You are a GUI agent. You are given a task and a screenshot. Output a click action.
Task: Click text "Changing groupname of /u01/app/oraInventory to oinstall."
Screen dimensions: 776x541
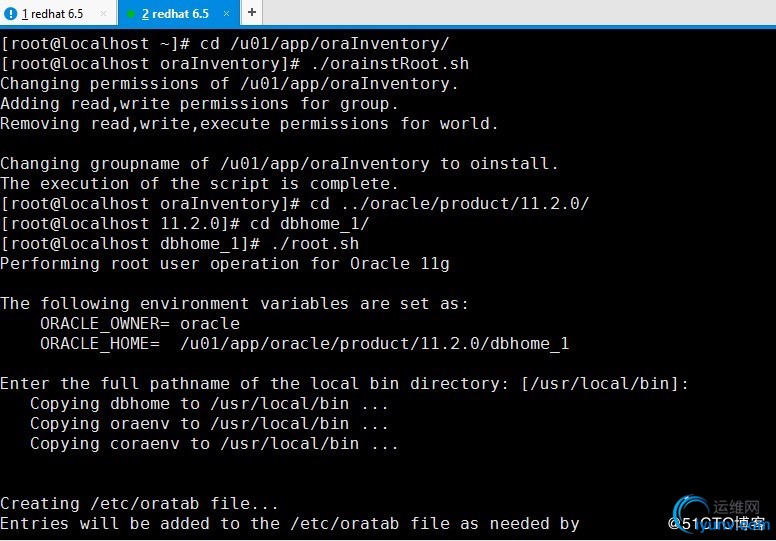279,164
